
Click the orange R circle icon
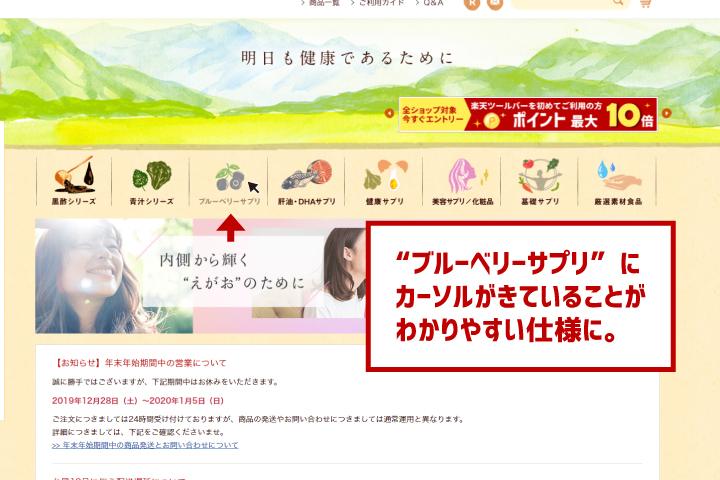tap(473, 4)
